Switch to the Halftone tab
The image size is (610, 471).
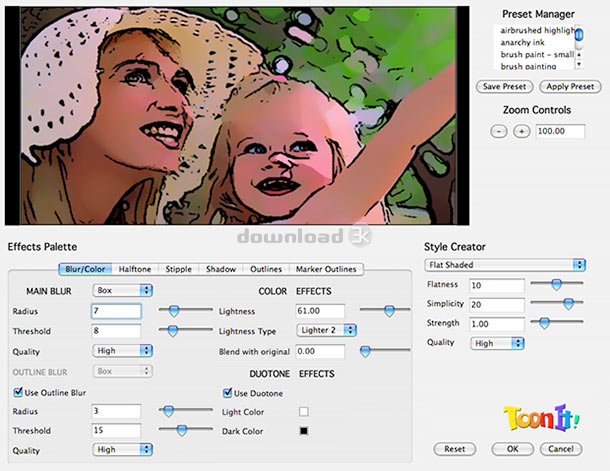pyautogui.click(x=135, y=269)
